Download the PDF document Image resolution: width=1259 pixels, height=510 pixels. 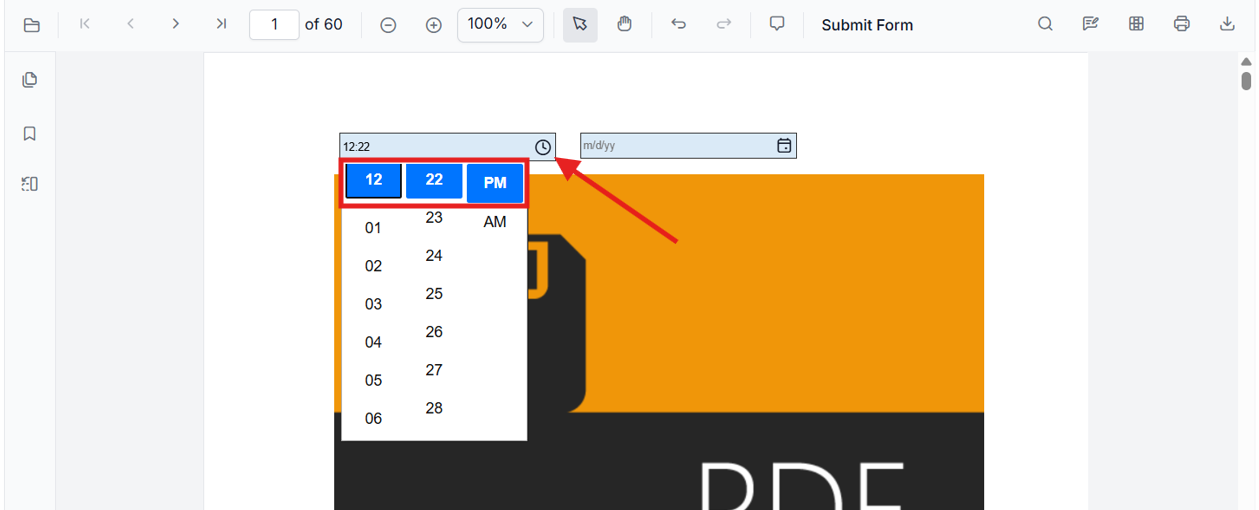(1227, 24)
